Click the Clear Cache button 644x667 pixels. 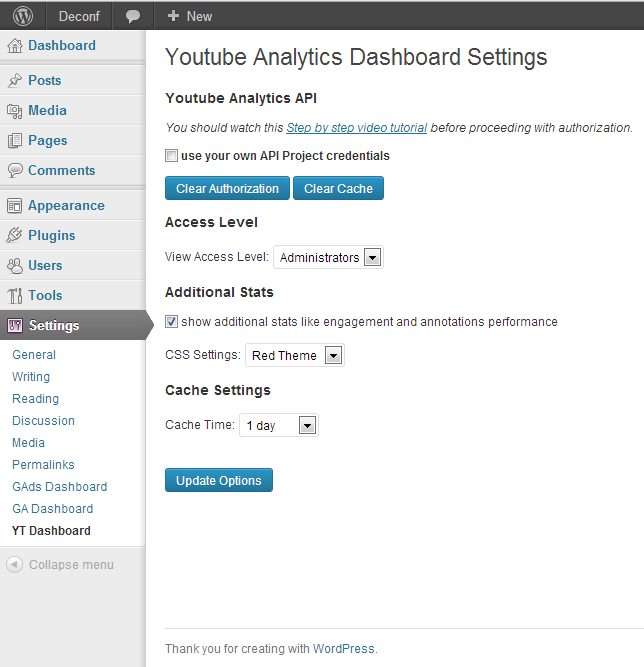click(338, 188)
